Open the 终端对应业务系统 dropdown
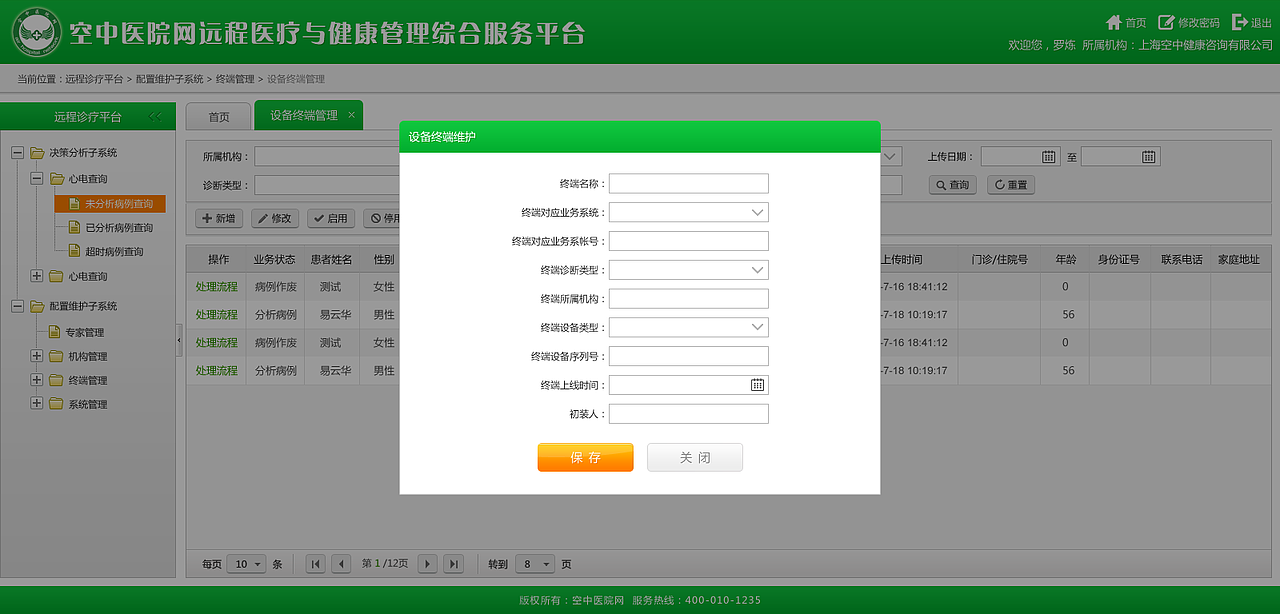1280x614 pixels. (x=689, y=213)
